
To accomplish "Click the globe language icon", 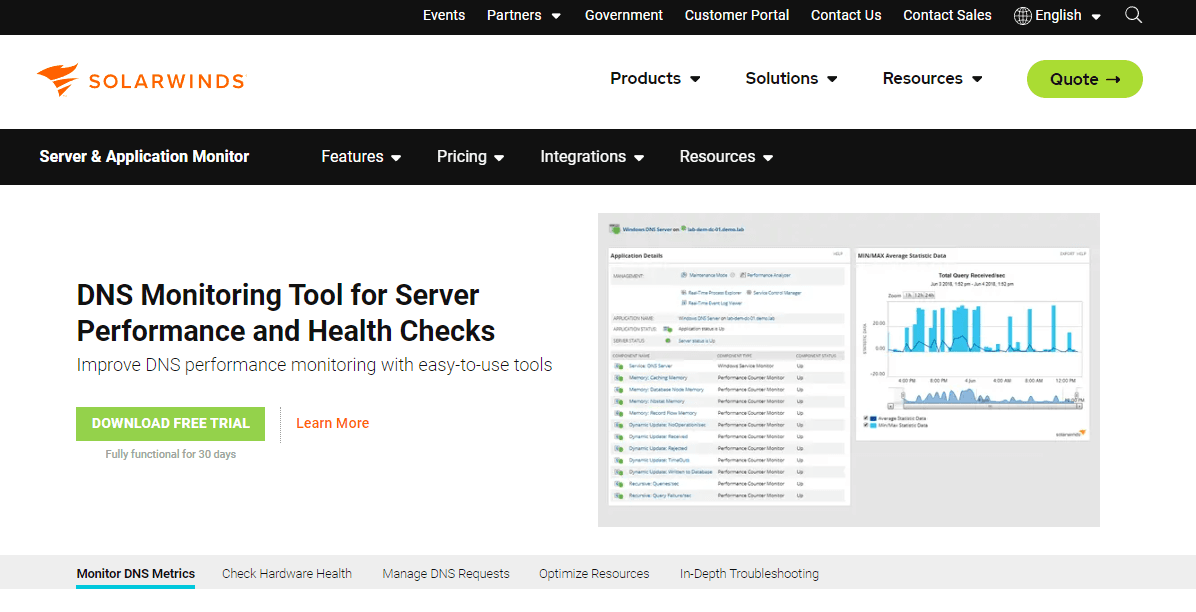I will tap(1023, 15).
